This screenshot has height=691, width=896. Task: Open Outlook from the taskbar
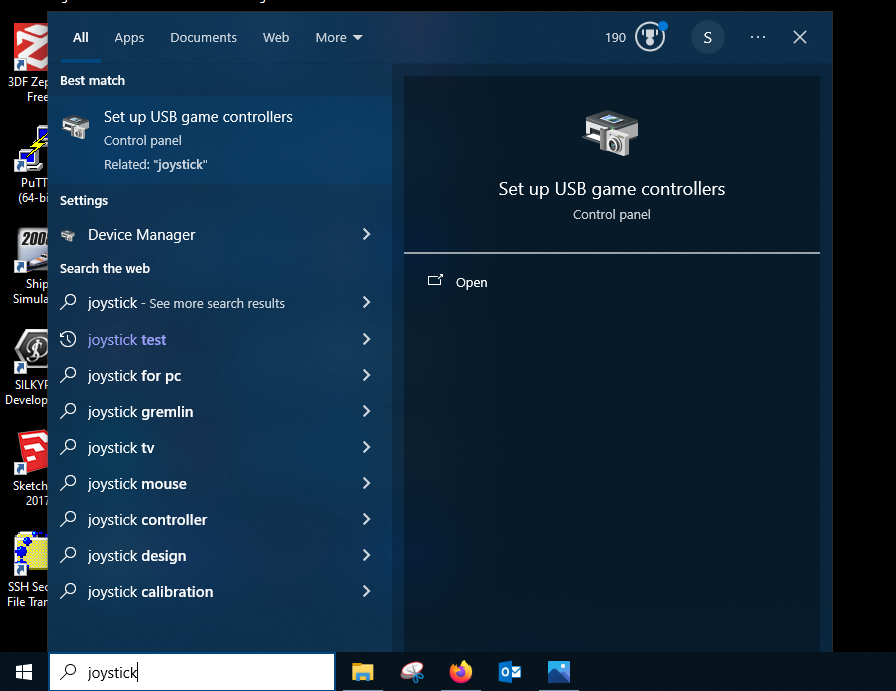click(510, 672)
